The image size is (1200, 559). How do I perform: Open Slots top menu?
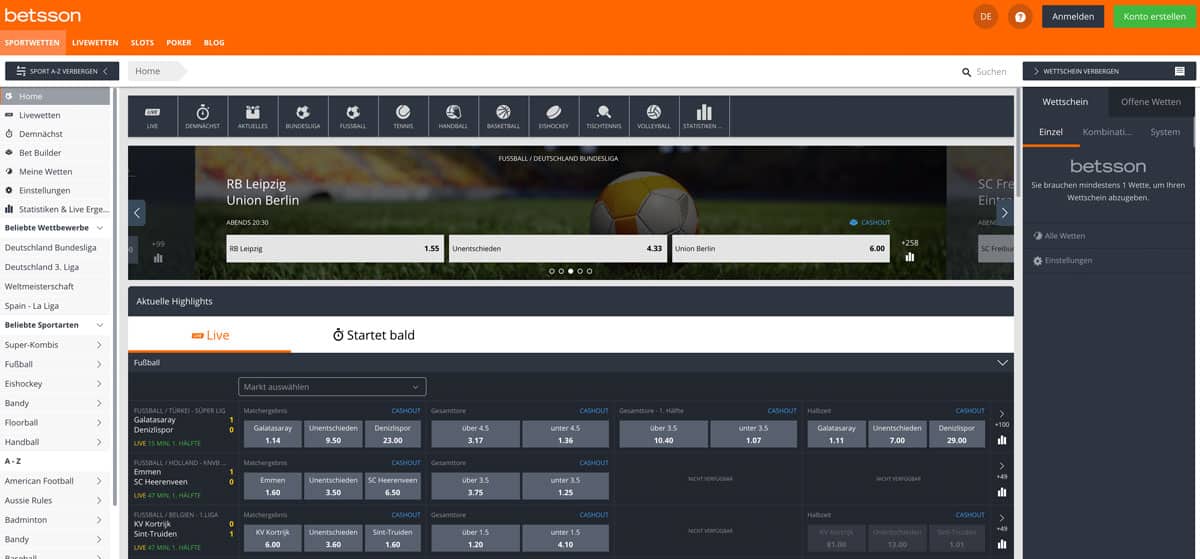[142, 43]
